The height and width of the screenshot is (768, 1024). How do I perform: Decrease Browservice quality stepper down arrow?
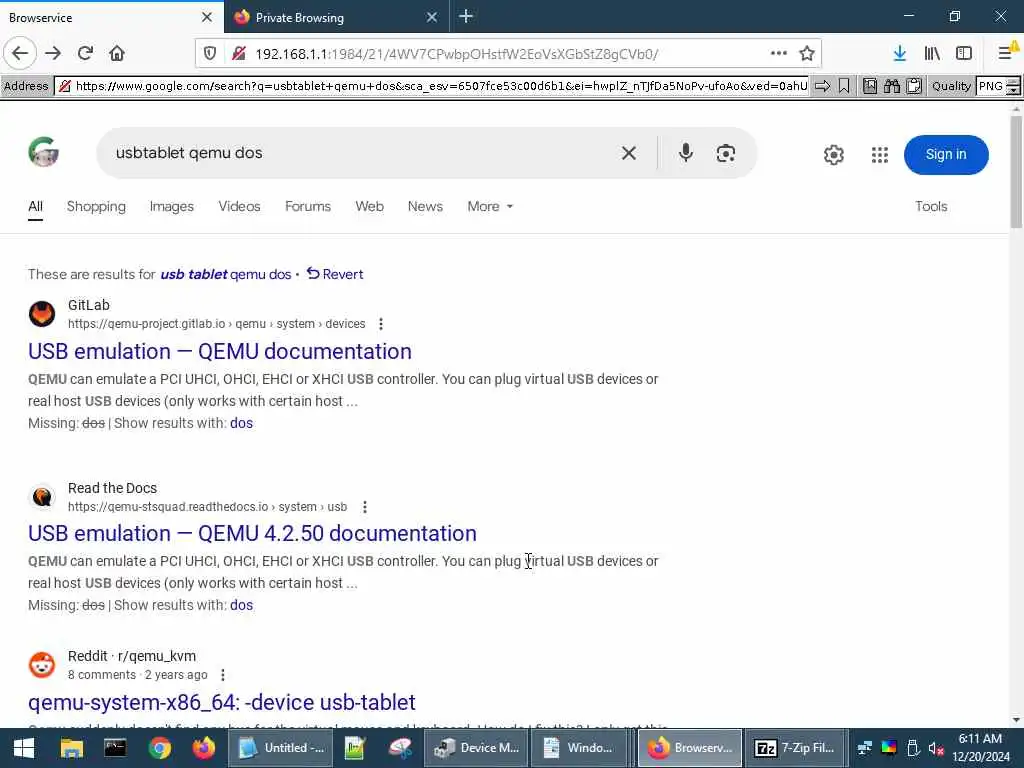pyautogui.click(x=1013, y=91)
